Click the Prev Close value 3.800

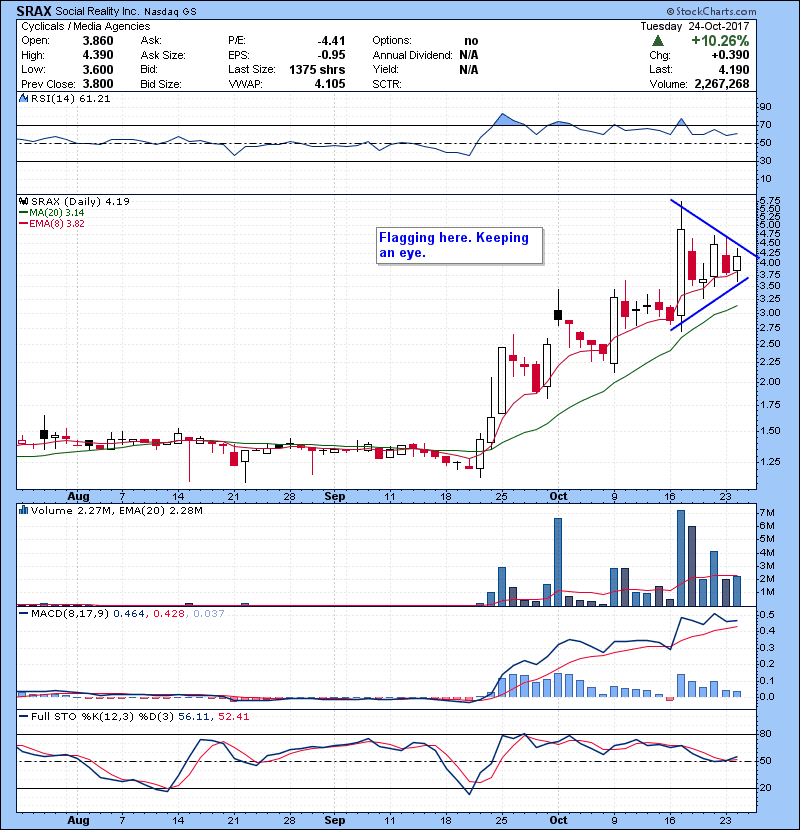(98, 84)
